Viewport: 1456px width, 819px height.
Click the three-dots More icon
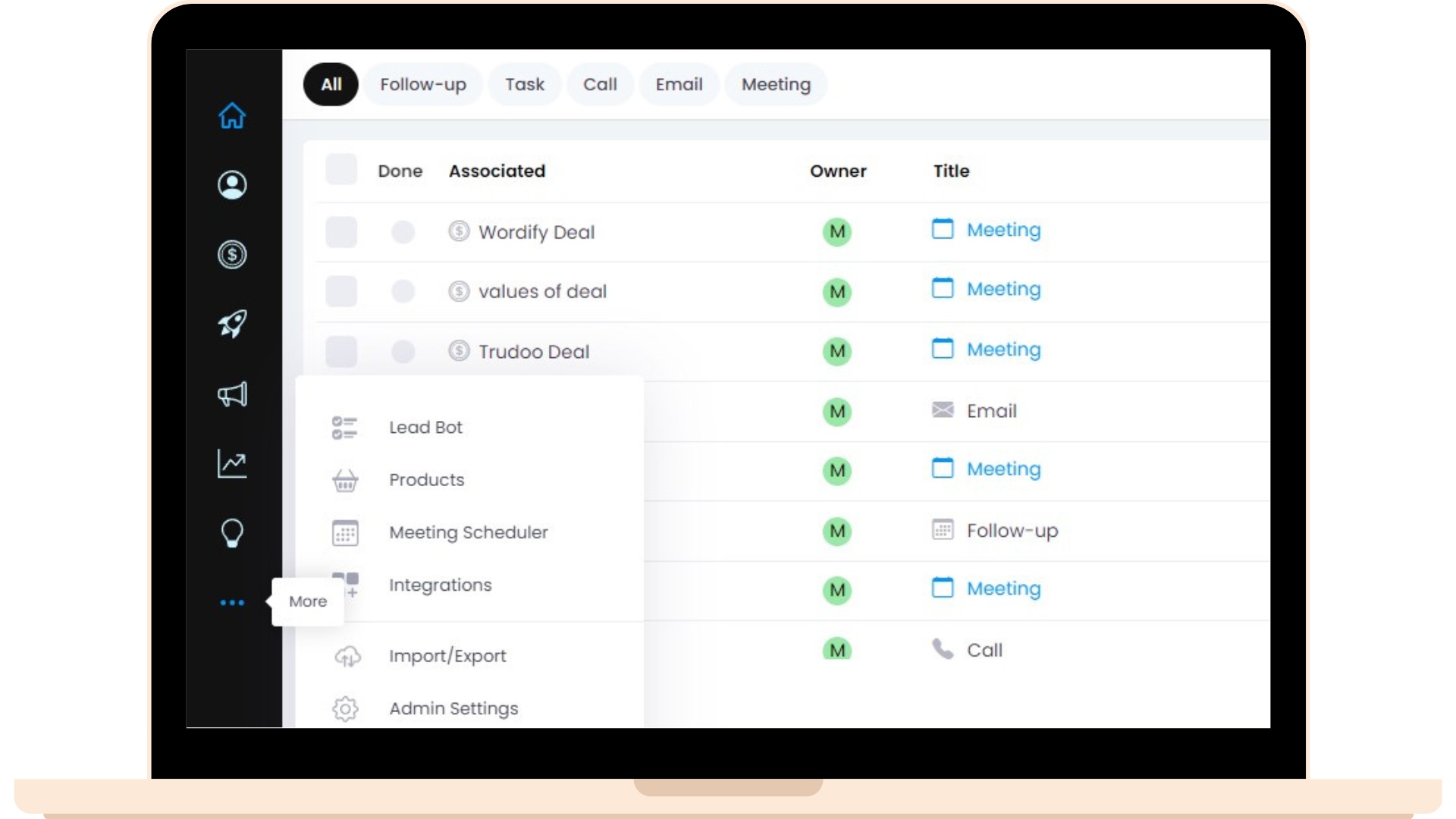pyautogui.click(x=232, y=603)
